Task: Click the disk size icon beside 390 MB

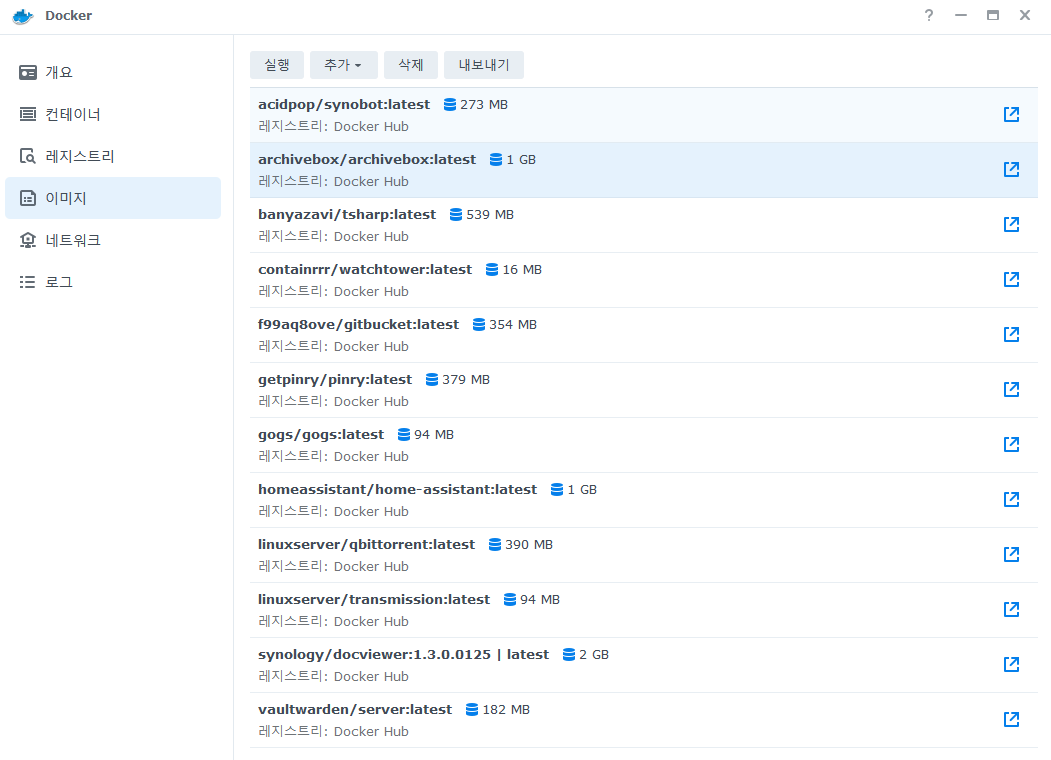Action: tap(495, 544)
